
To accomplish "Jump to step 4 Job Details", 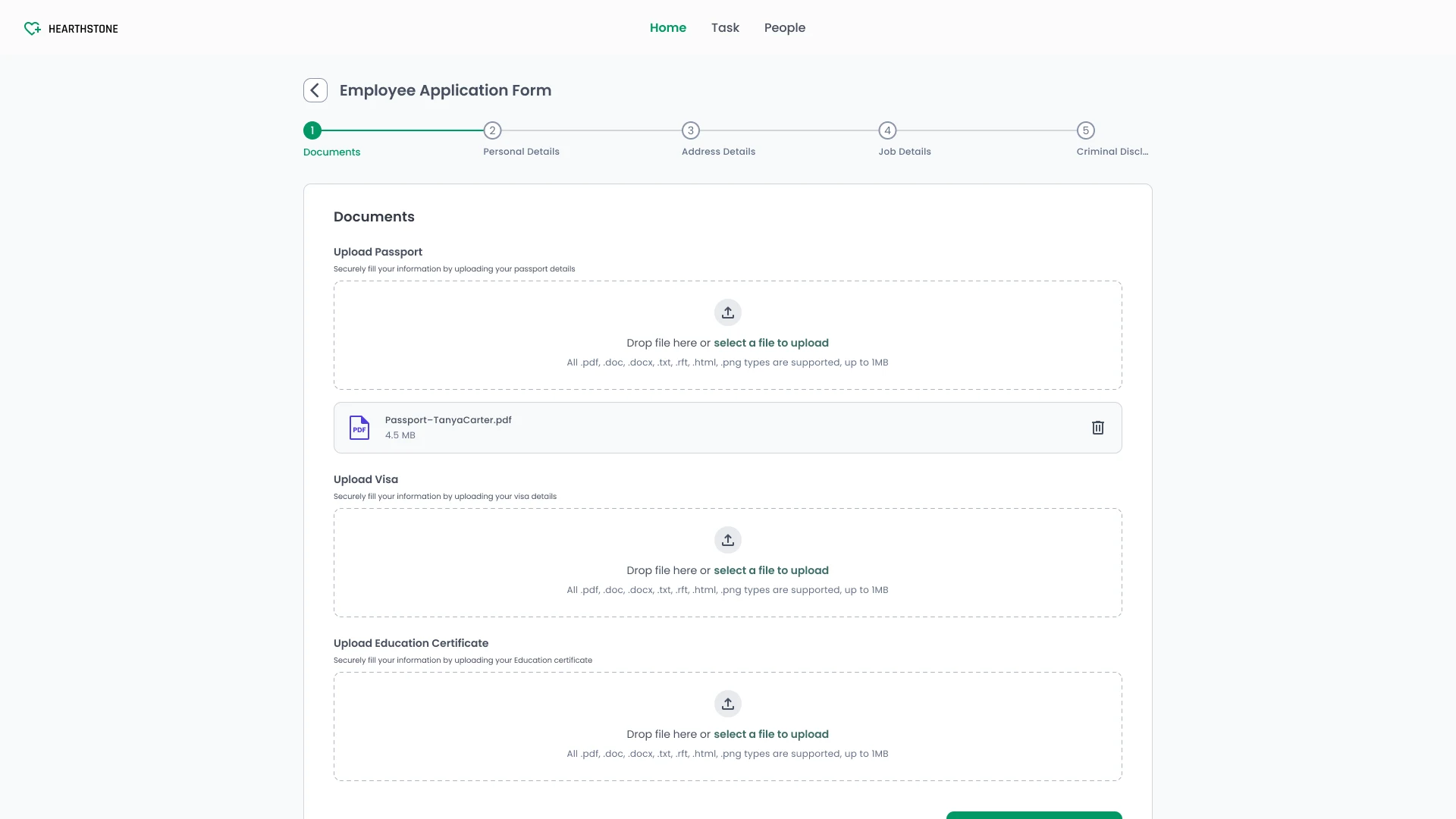I will (887, 130).
